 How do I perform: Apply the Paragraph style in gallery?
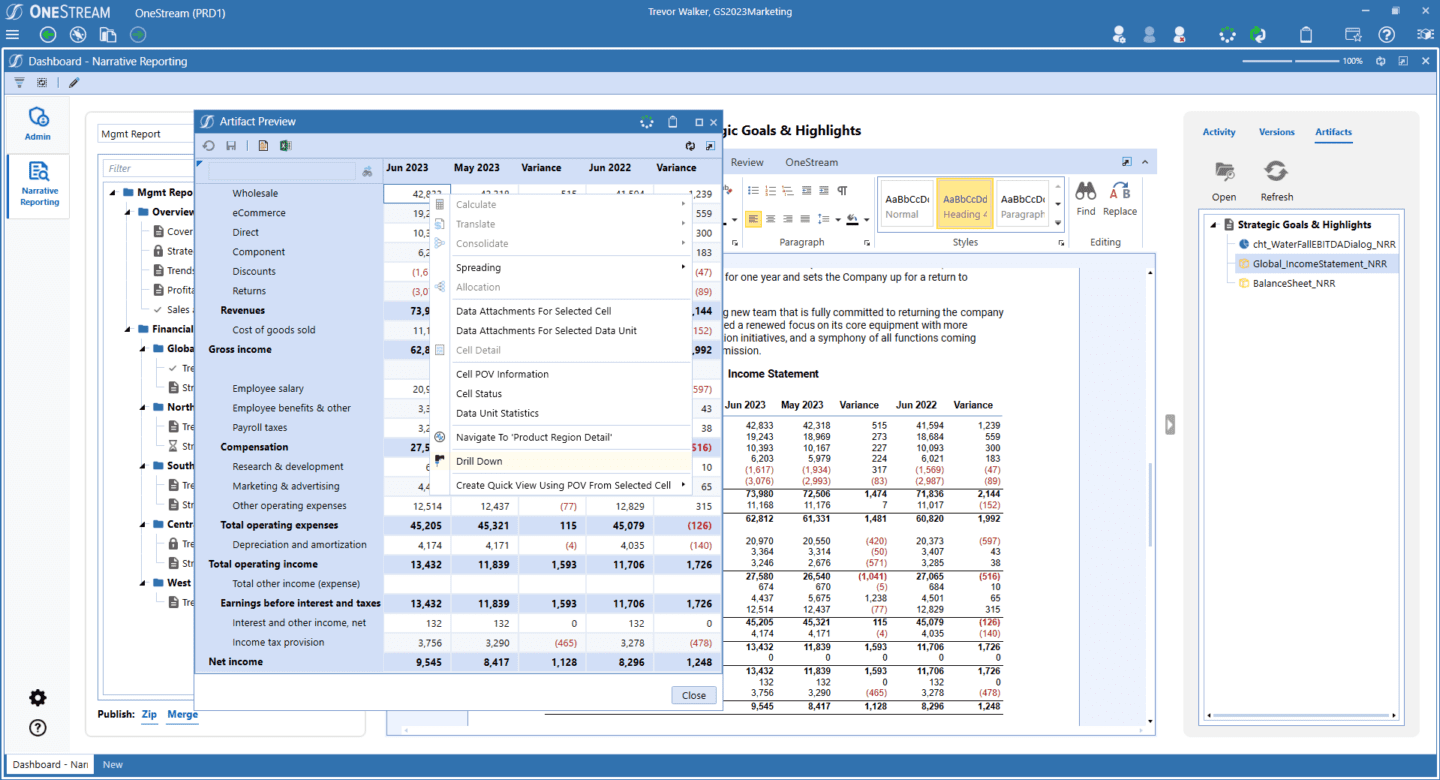pos(1022,203)
